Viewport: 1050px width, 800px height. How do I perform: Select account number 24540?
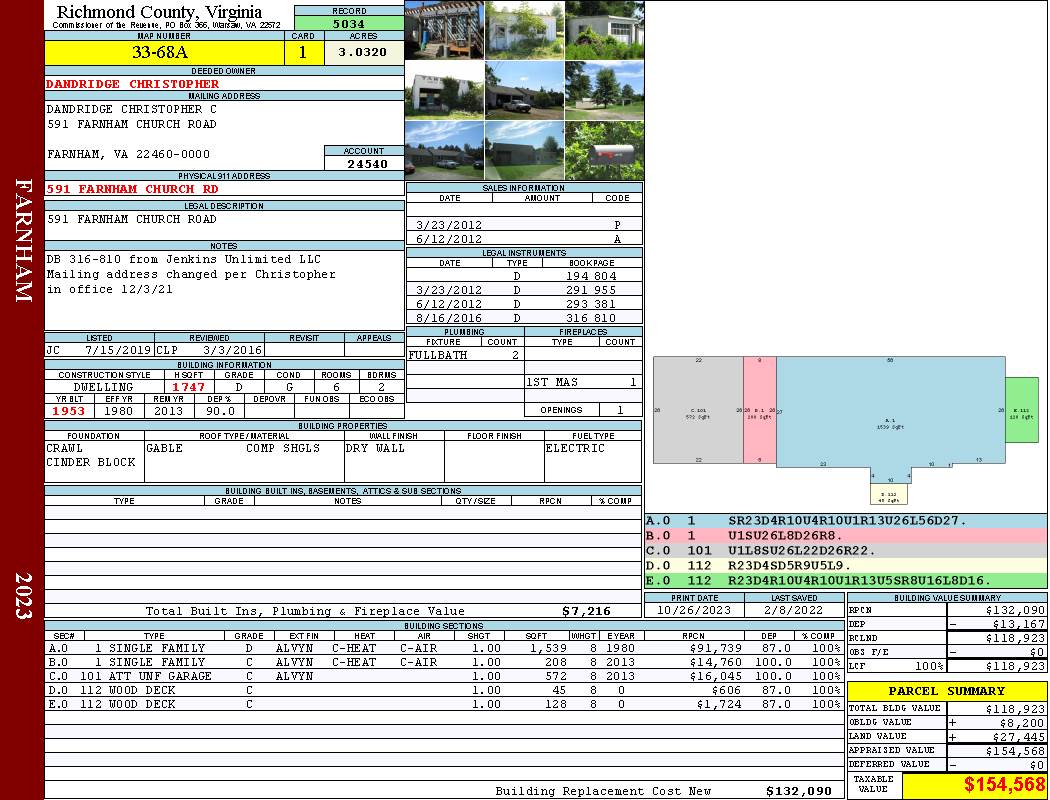[366, 164]
